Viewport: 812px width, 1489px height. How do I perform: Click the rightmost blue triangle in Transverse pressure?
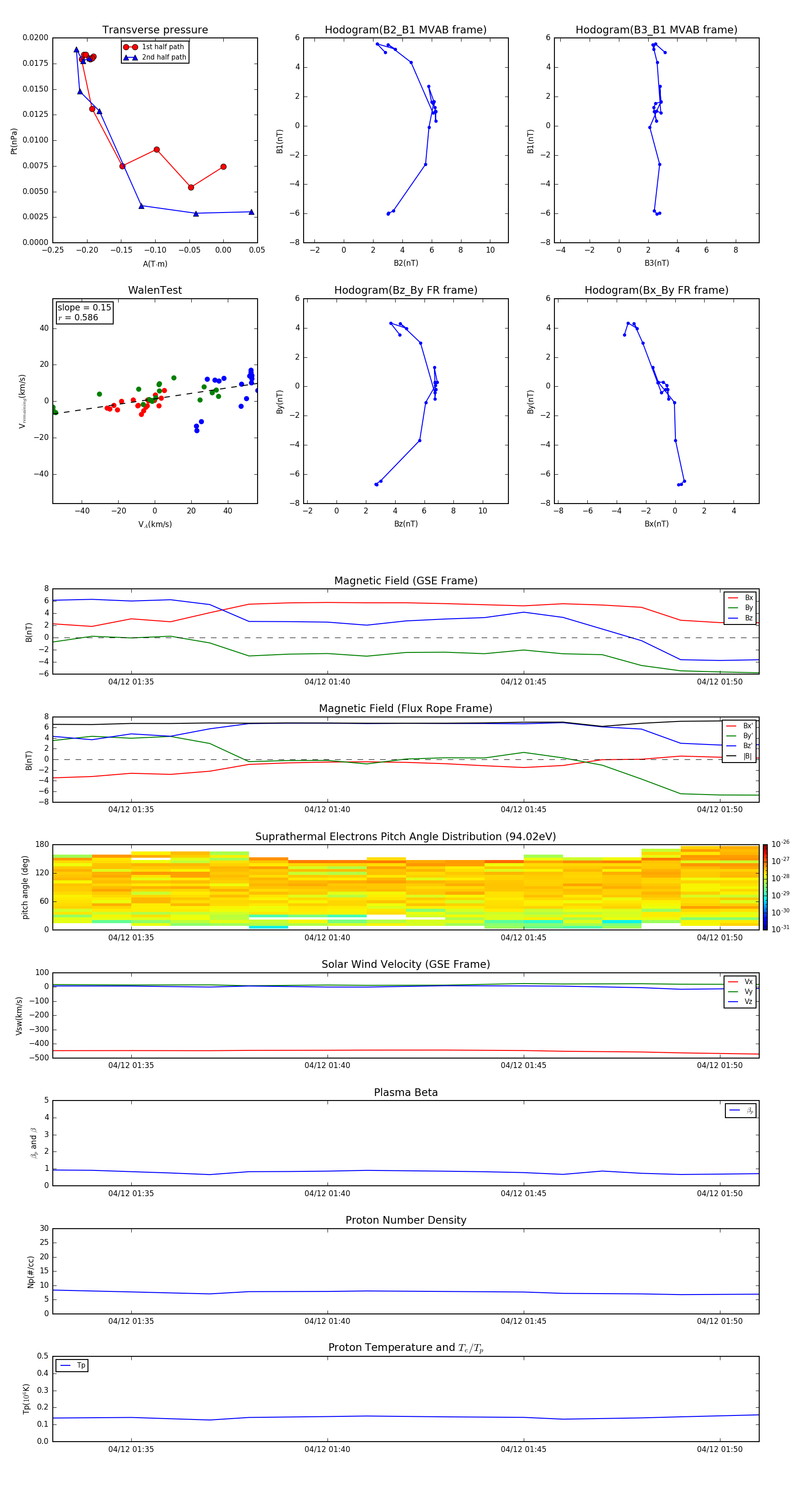click(251, 212)
